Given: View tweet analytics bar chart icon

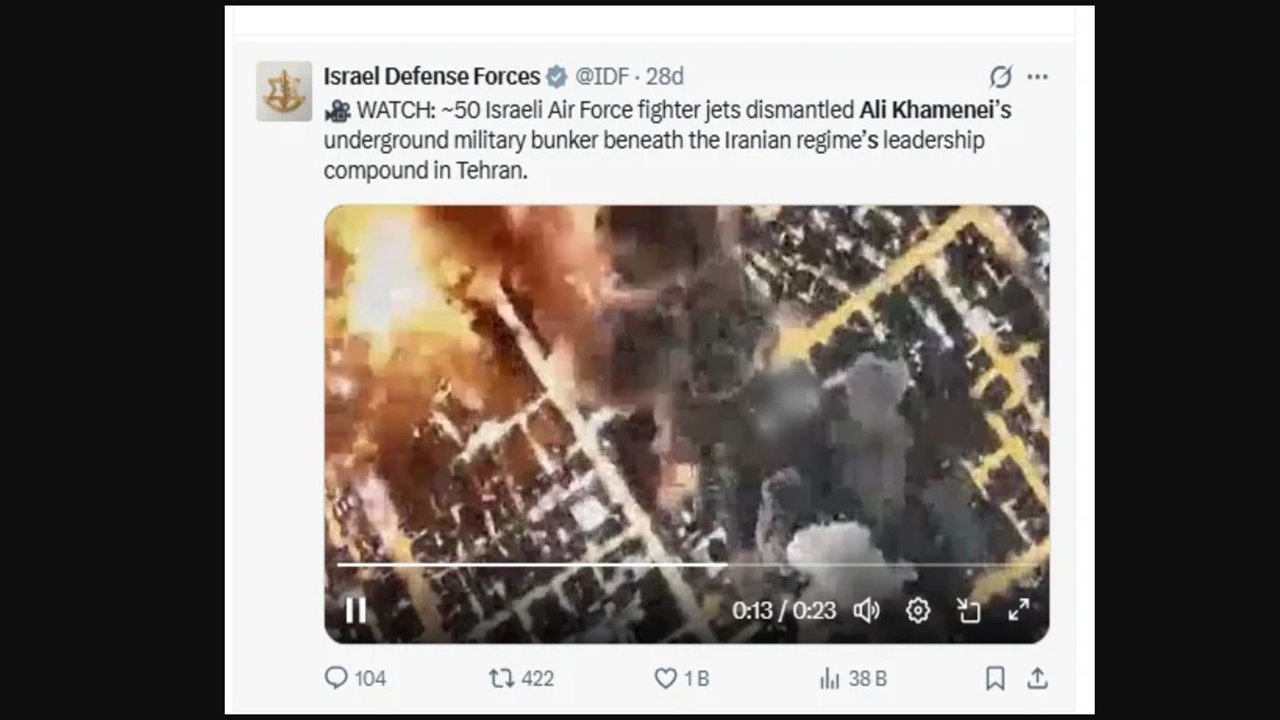Looking at the screenshot, I should point(829,678).
